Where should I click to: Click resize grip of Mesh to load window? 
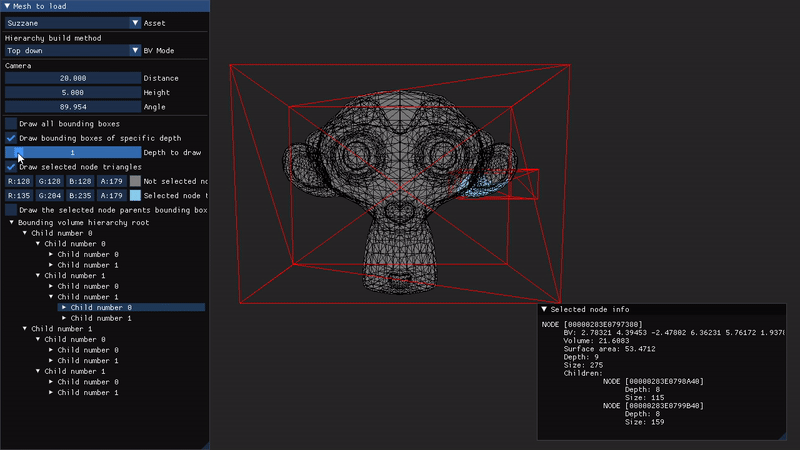(206, 446)
